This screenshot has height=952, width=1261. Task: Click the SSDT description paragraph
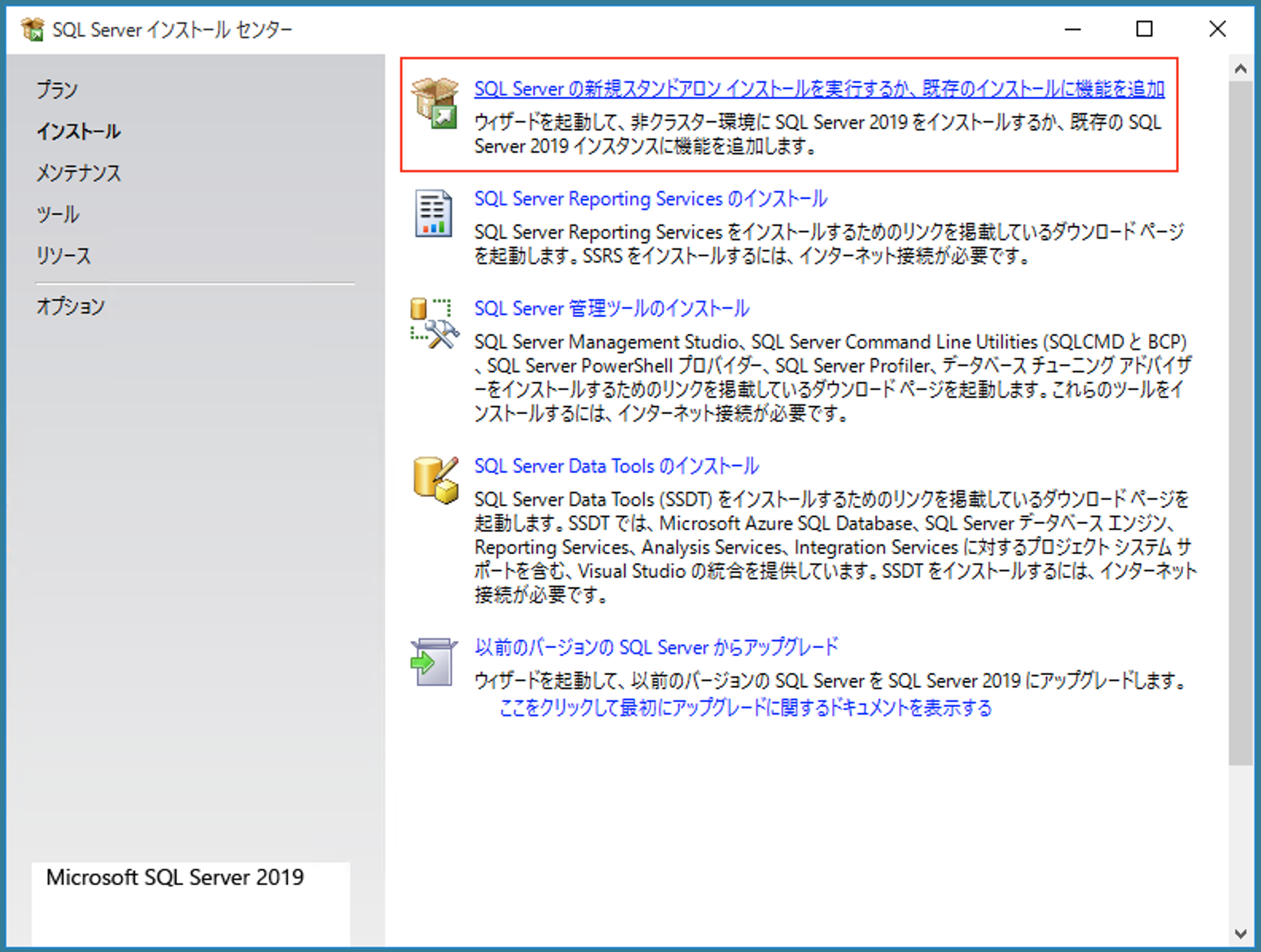tap(836, 547)
